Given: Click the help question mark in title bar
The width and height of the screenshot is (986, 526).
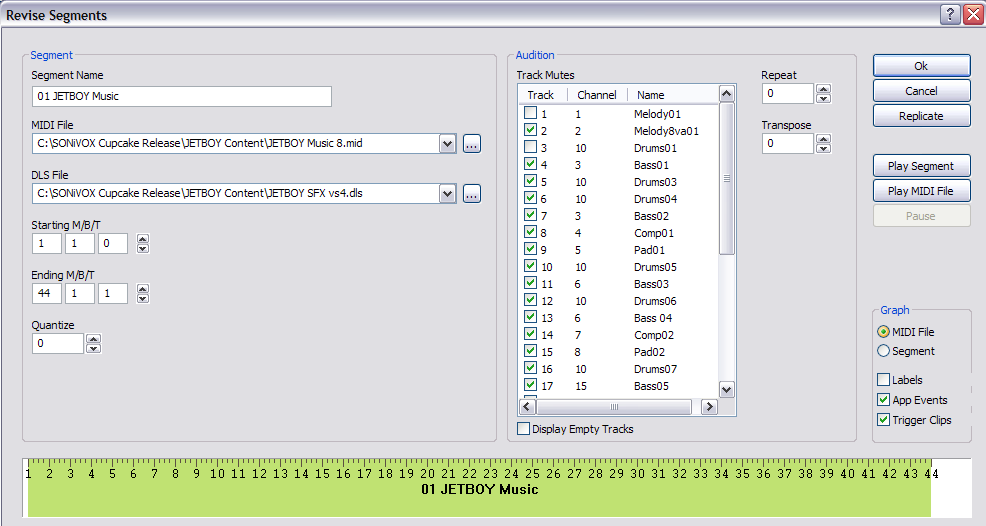Looking at the screenshot, I should 951,14.
